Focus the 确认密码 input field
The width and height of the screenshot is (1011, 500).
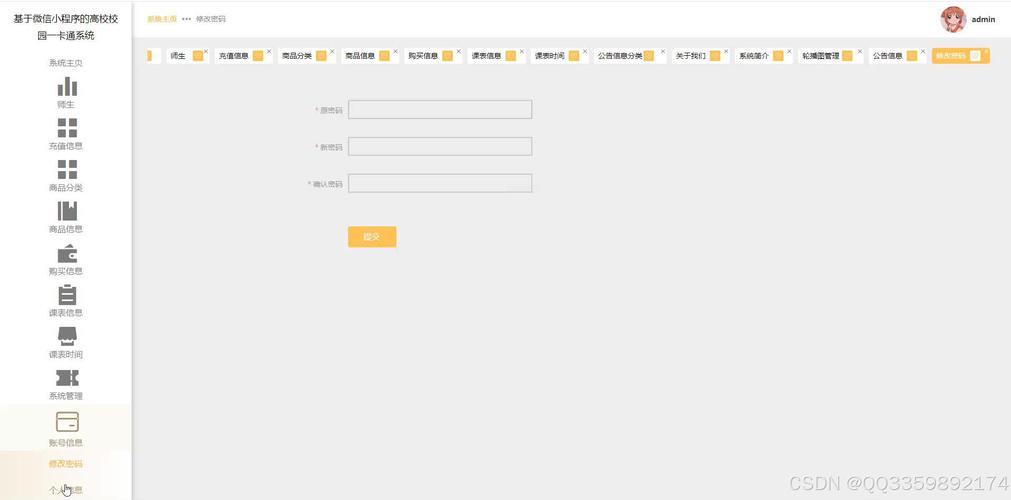[440, 183]
